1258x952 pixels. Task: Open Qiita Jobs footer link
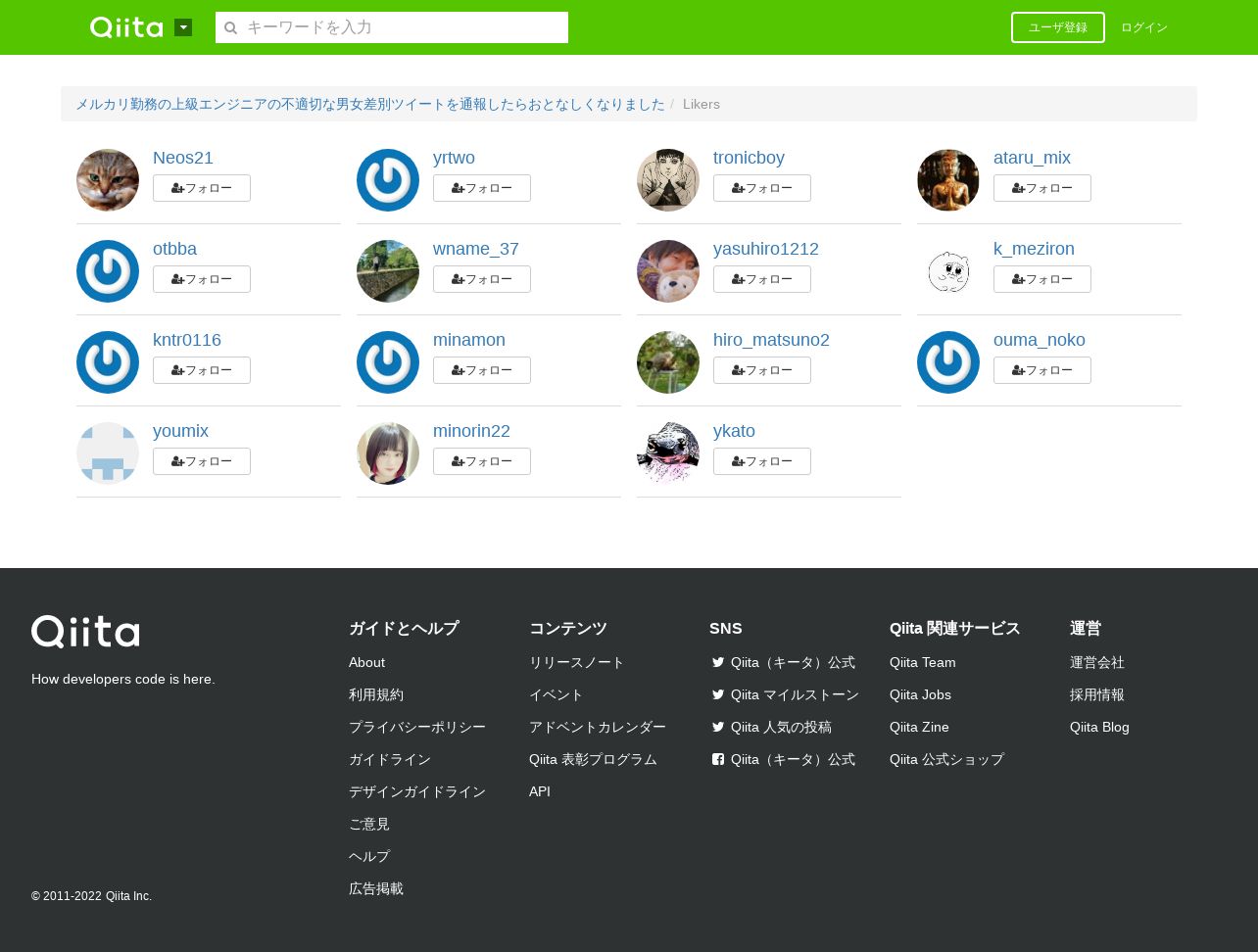pyautogui.click(x=920, y=694)
